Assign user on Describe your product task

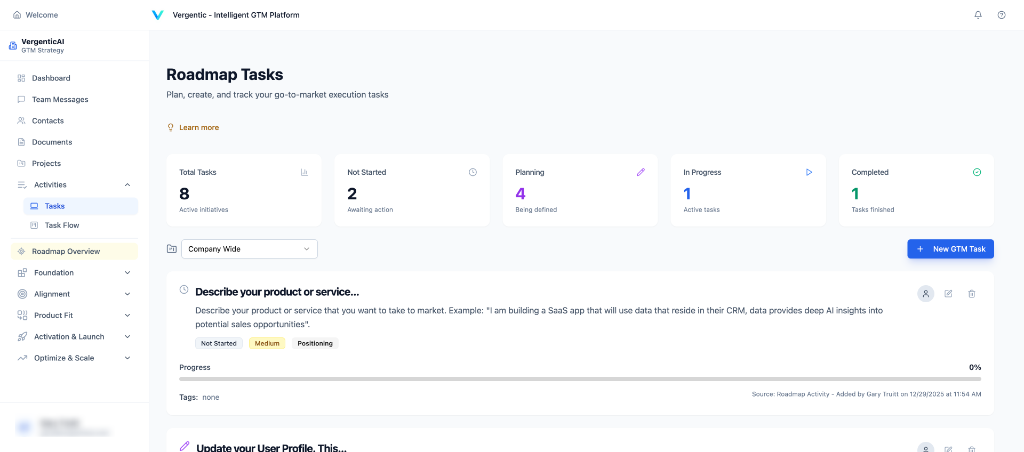point(925,294)
